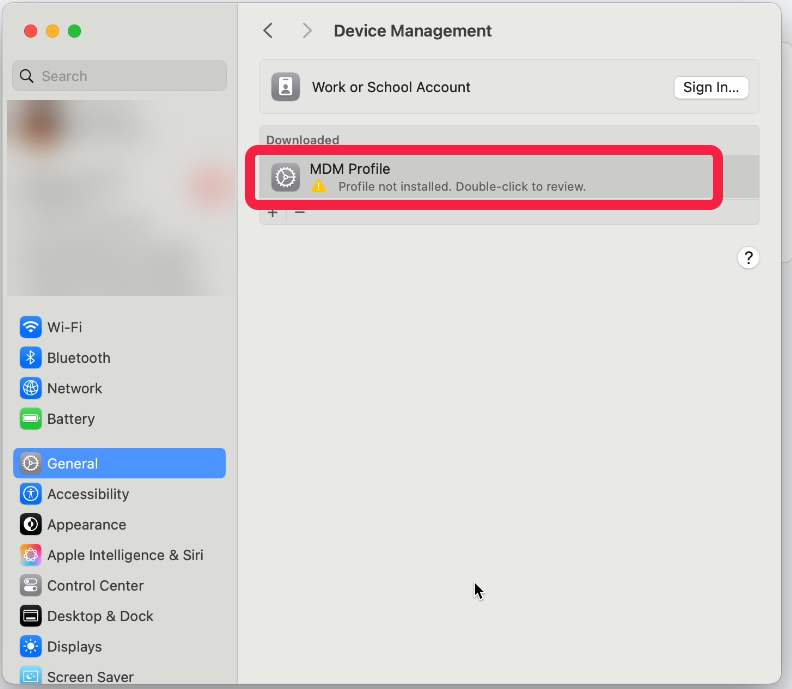
Task: Click the Bluetooth icon in sidebar
Action: click(x=31, y=358)
